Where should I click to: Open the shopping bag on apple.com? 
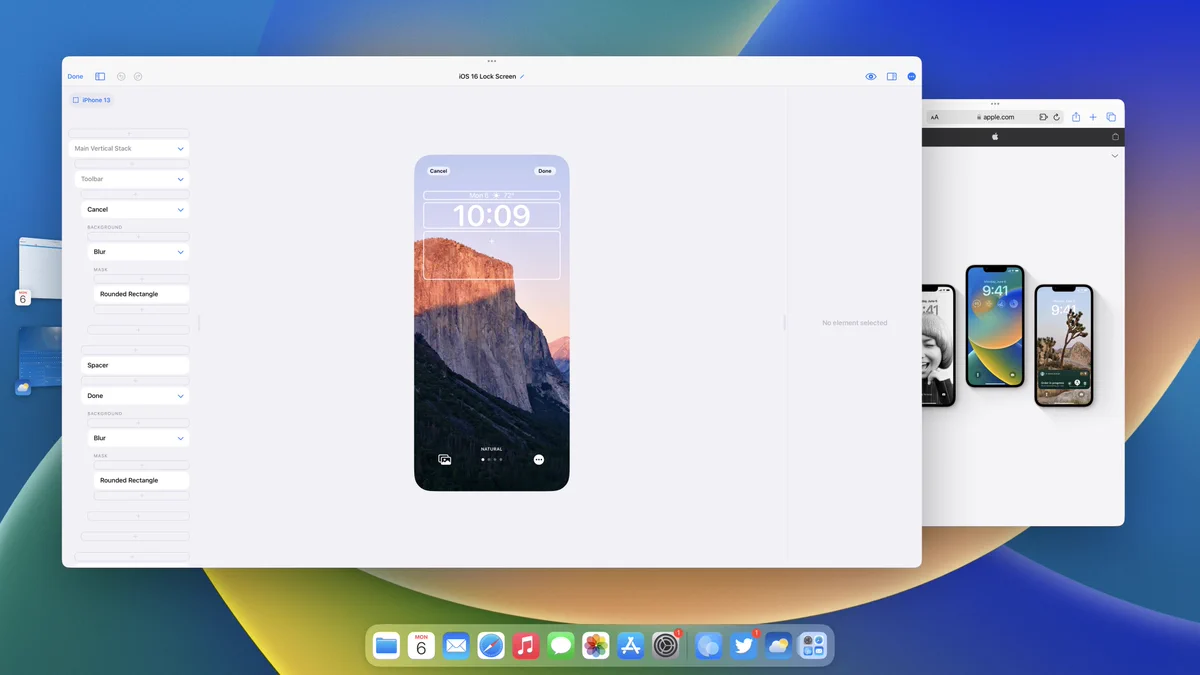[x=1115, y=137]
